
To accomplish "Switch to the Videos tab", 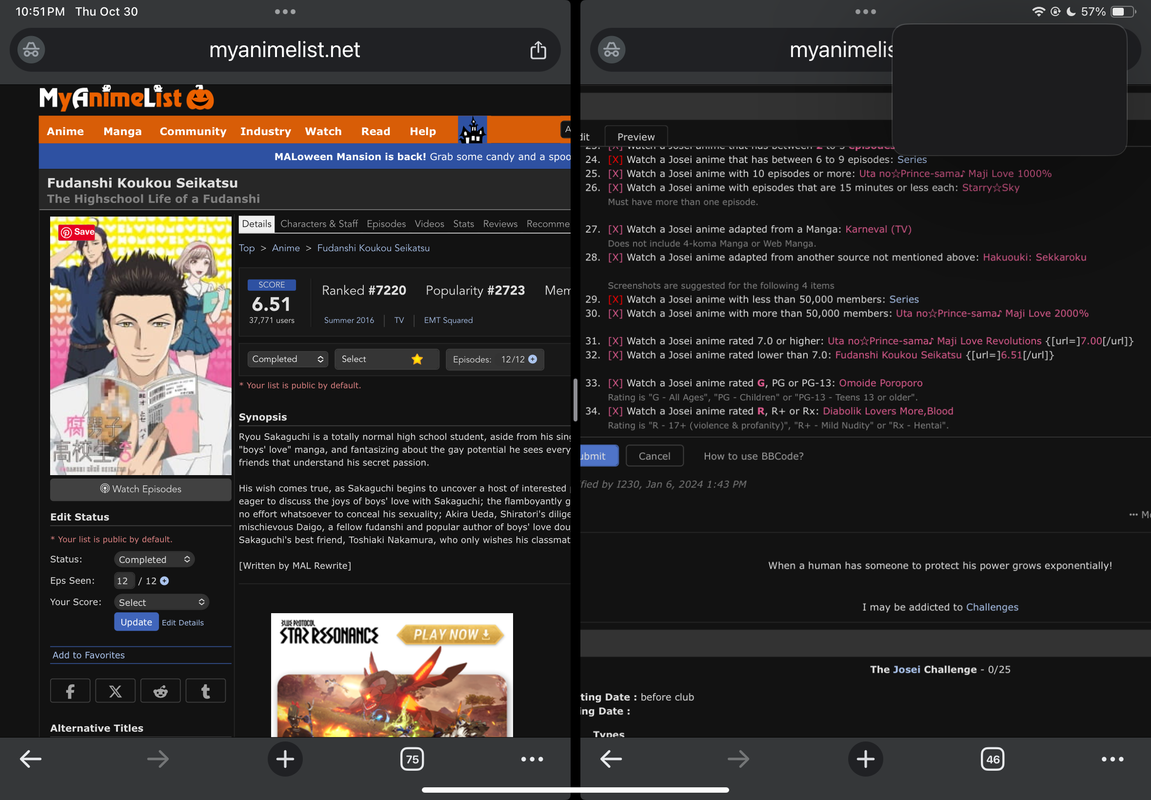I will click(429, 224).
